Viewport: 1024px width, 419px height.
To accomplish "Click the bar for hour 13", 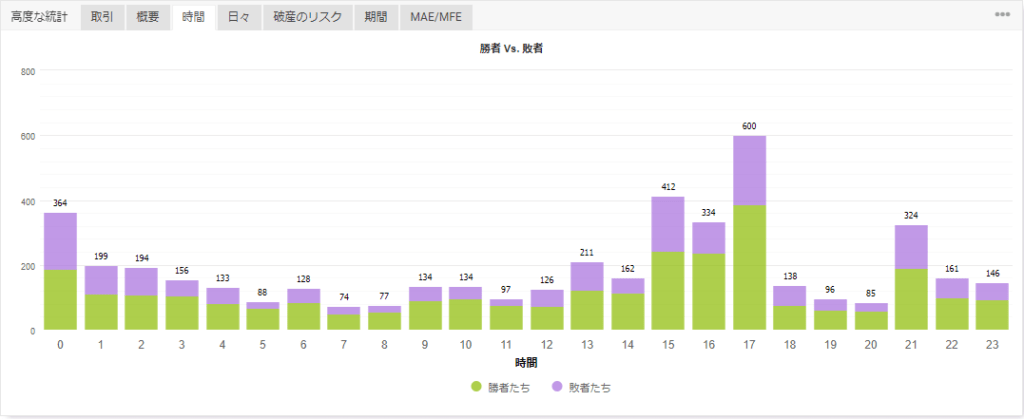I will [x=587, y=296].
